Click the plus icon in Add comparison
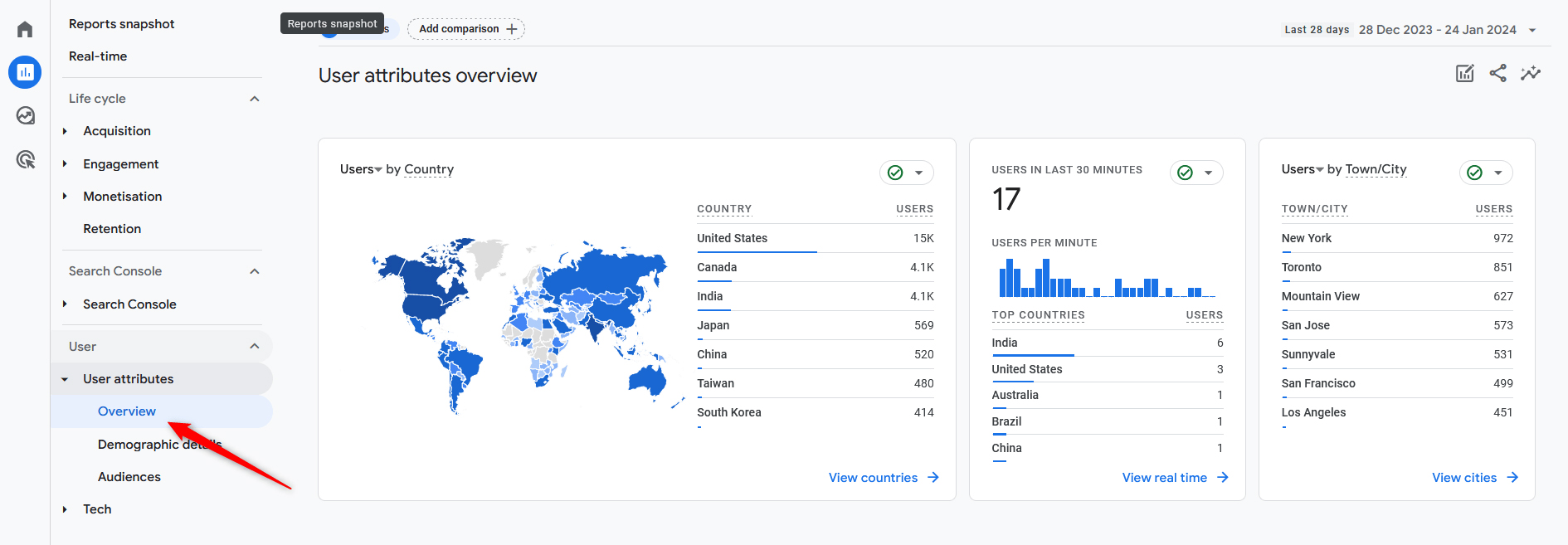Image resolution: width=1568 pixels, height=545 pixels. [512, 29]
